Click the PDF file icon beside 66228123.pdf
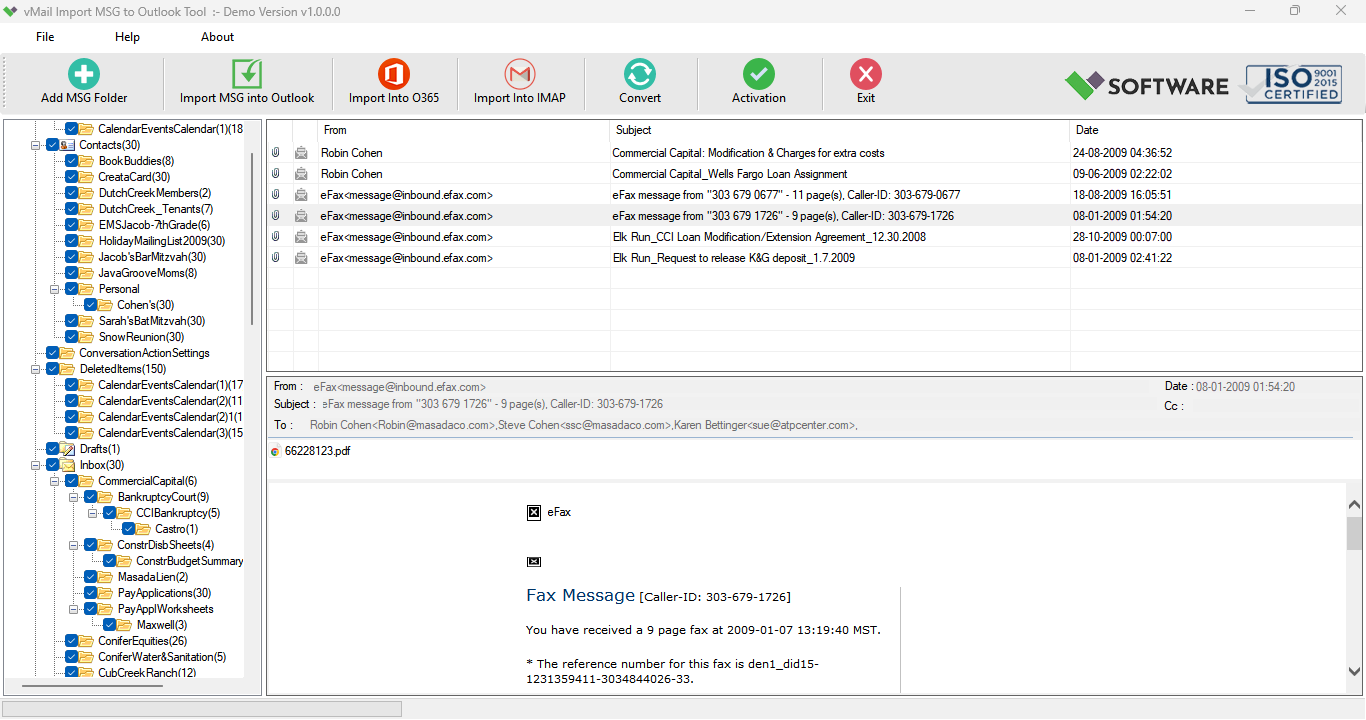 point(276,451)
